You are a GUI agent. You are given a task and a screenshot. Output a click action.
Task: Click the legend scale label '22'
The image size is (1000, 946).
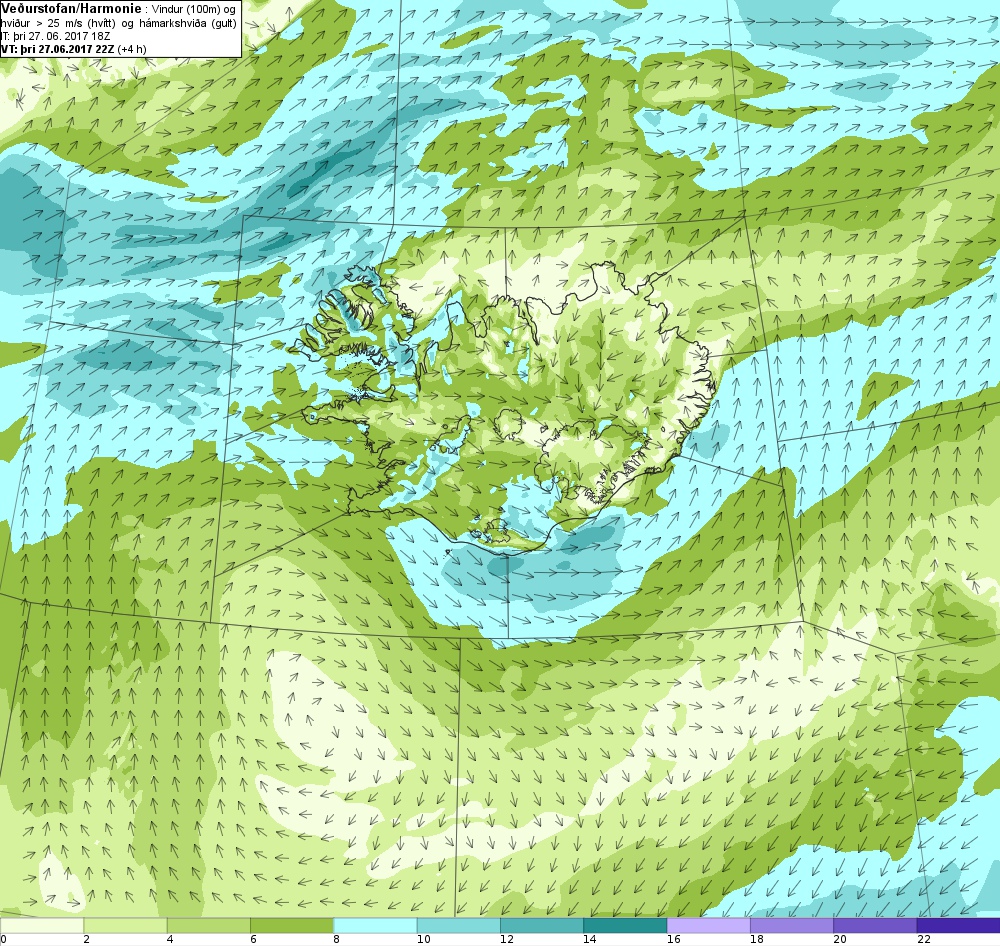923,939
